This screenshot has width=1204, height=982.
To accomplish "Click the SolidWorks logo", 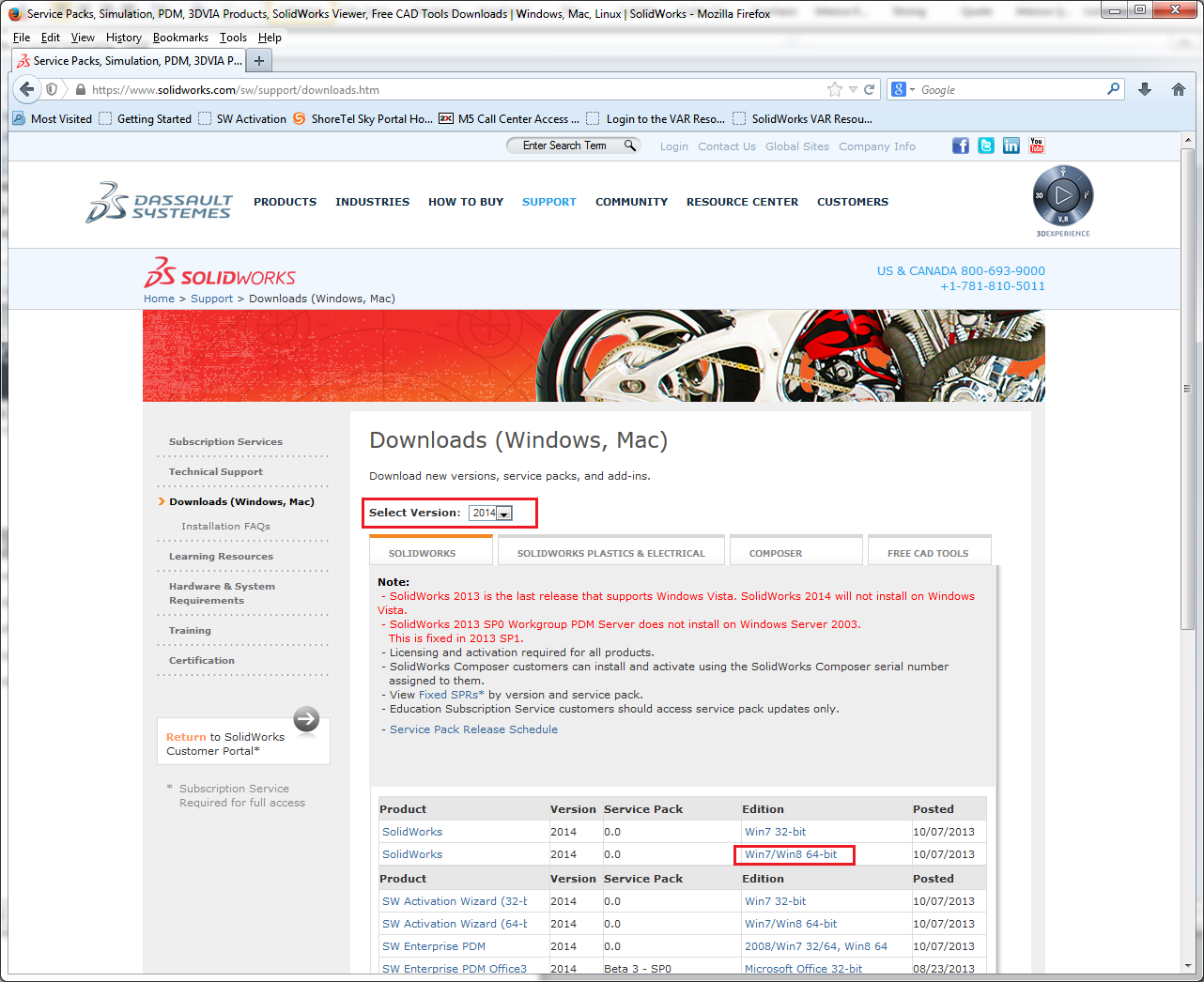I will click(220, 272).
